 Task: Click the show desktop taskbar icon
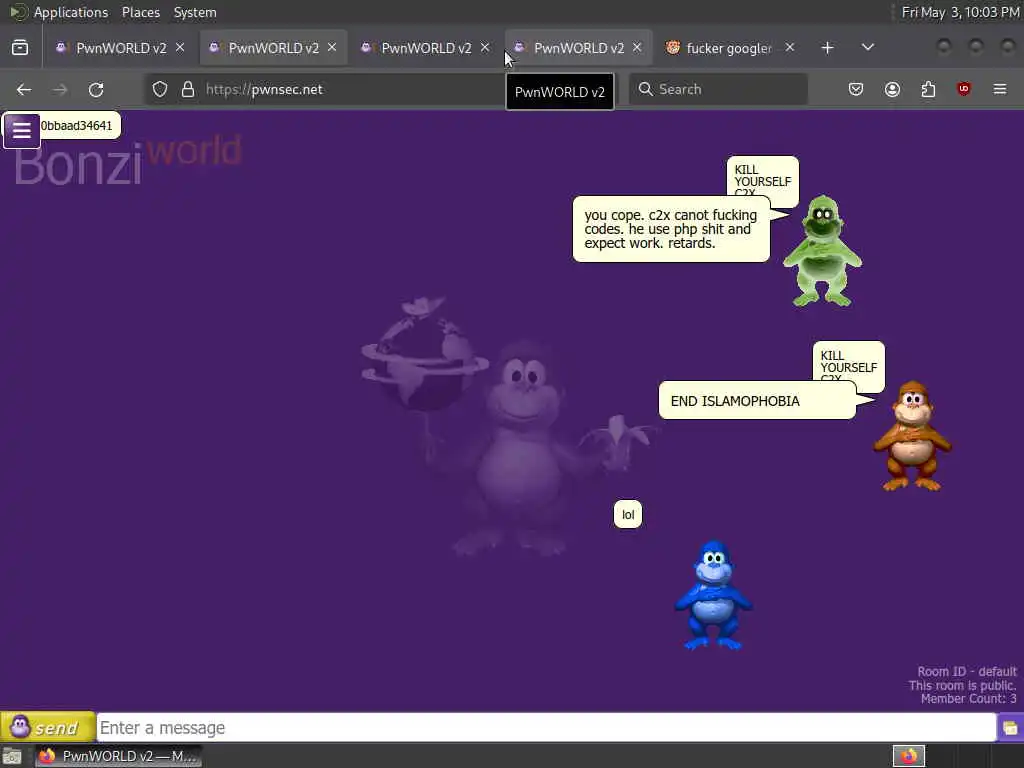[x=12, y=756]
